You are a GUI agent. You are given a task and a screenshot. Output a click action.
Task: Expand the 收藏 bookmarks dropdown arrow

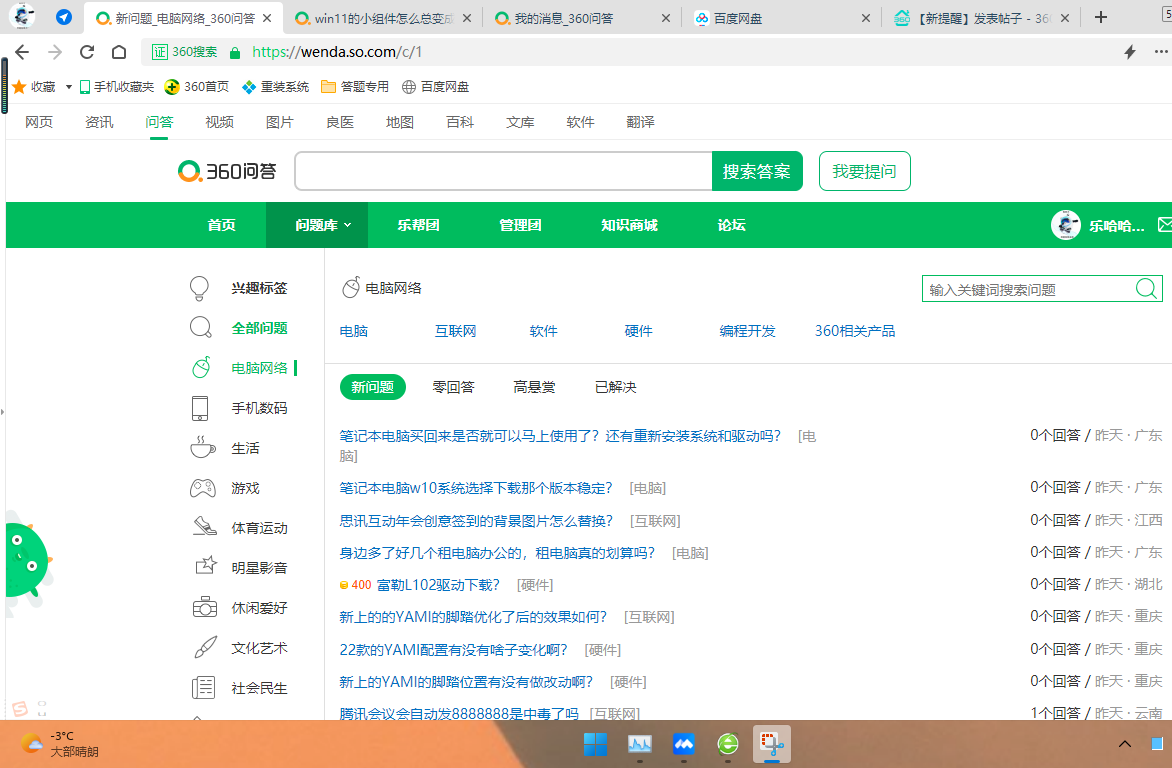68,87
